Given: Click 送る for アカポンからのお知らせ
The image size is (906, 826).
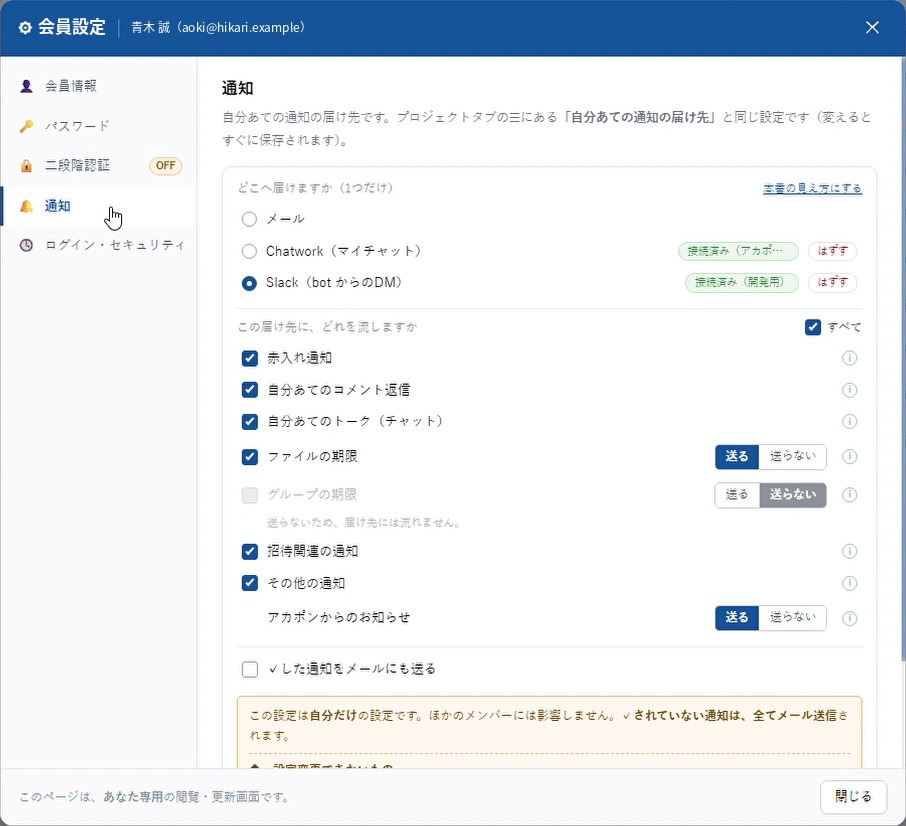Looking at the screenshot, I should click(x=737, y=618).
